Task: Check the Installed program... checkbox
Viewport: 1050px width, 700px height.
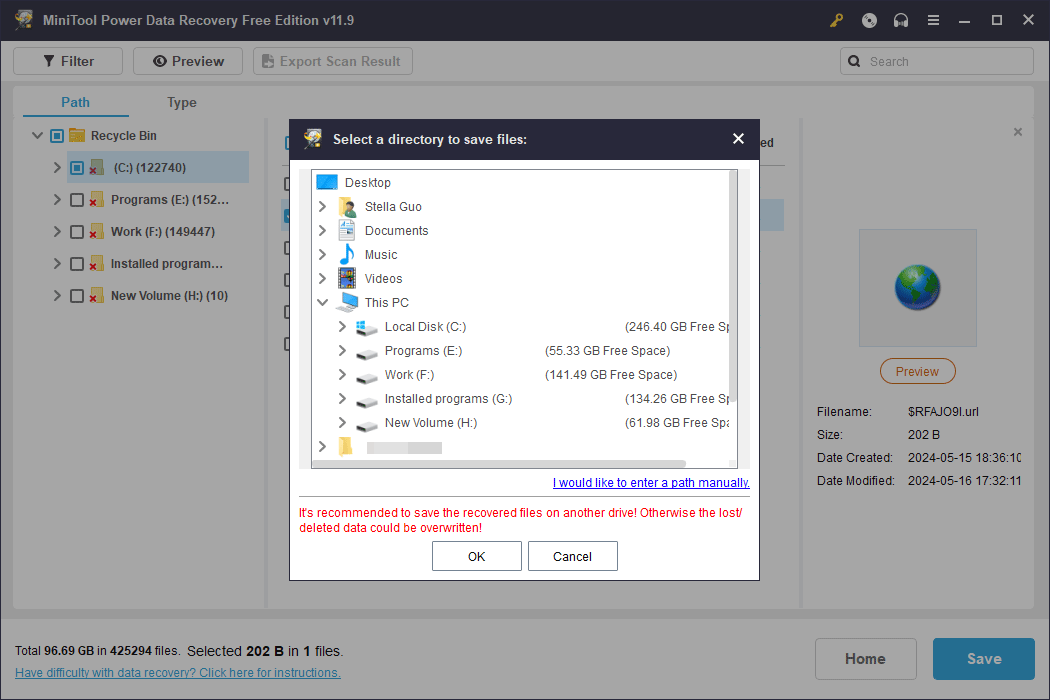Action: click(77, 264)
